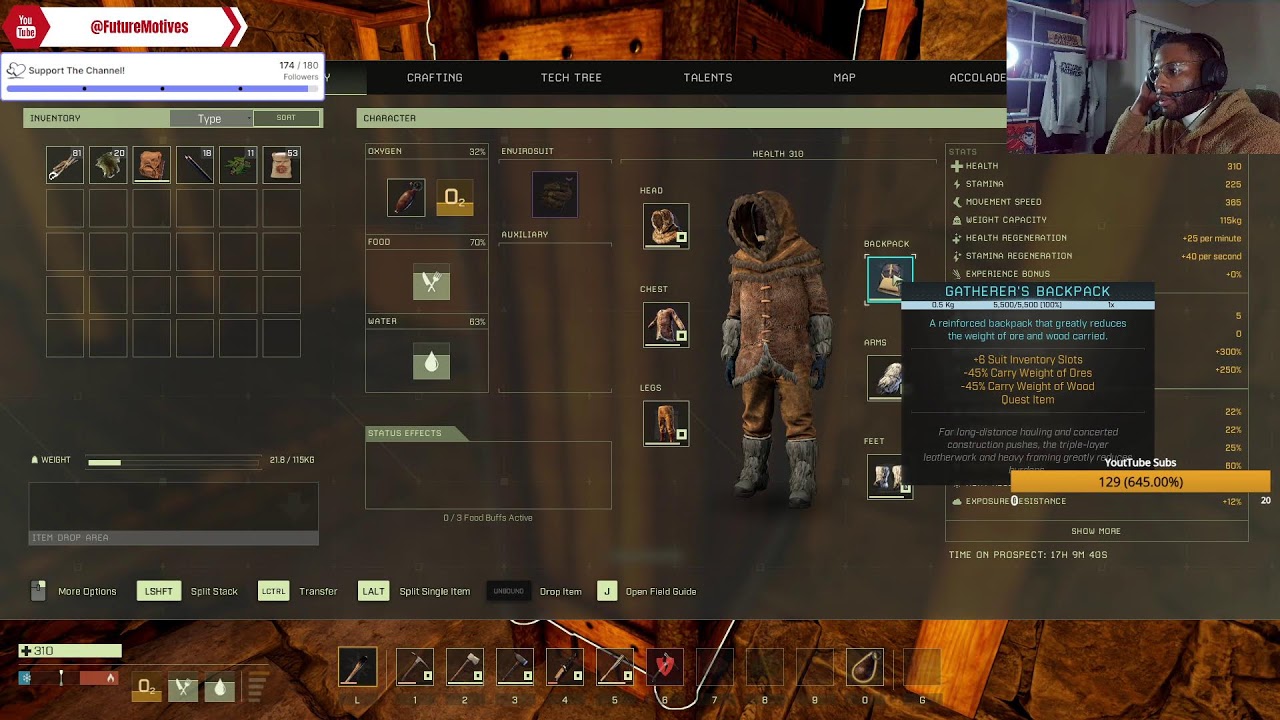Select hotbar slot L wooden stick

tap(357, 668)
